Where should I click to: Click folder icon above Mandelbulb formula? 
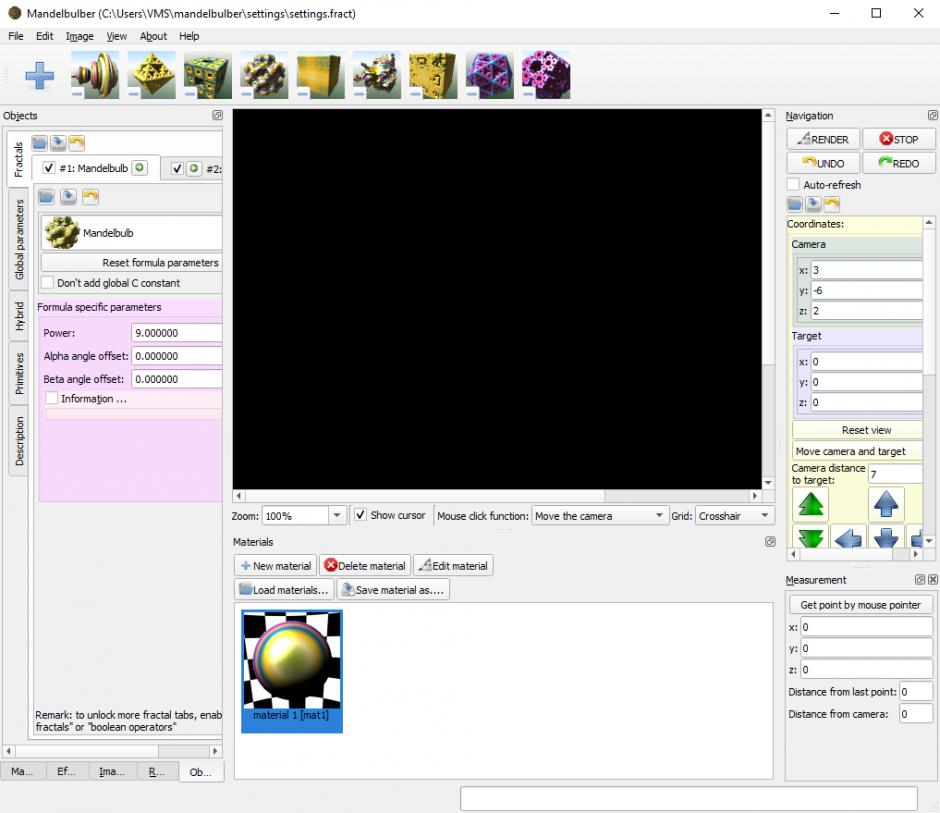pyautogui.click(x=46, y=197)
